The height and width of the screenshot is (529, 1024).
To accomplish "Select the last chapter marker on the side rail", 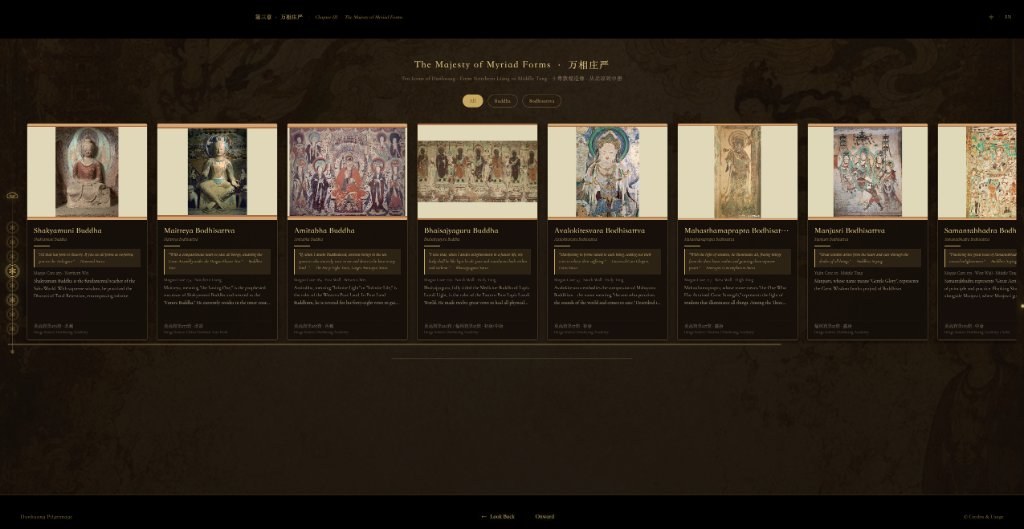I will (12, 329).
